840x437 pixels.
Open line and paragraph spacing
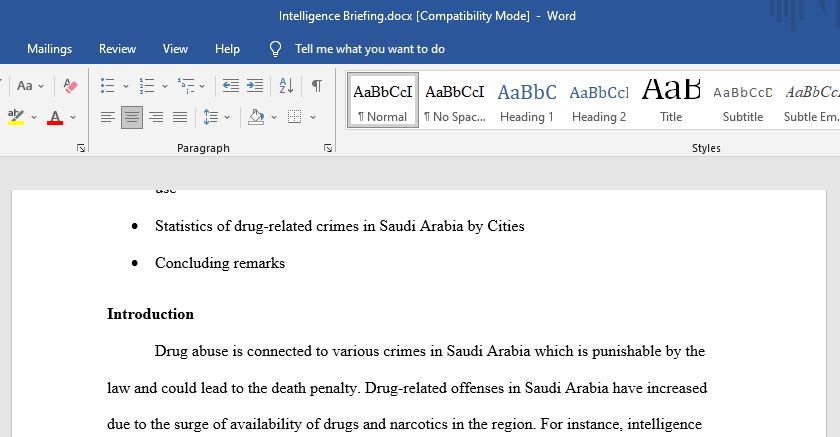[x=211, y=117]
